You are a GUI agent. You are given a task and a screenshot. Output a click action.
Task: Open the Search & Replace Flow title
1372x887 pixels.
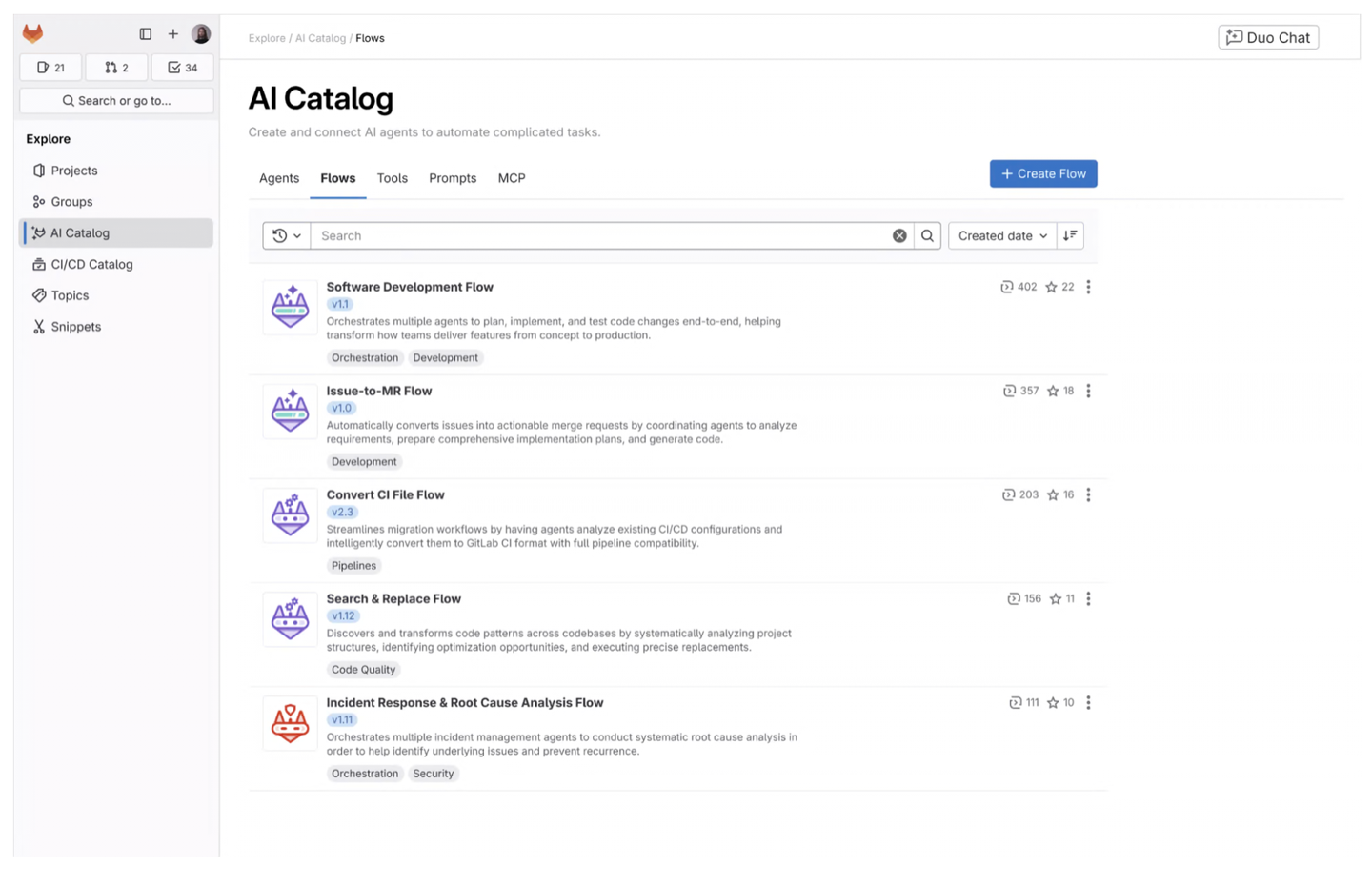click(x=393, y=598)
